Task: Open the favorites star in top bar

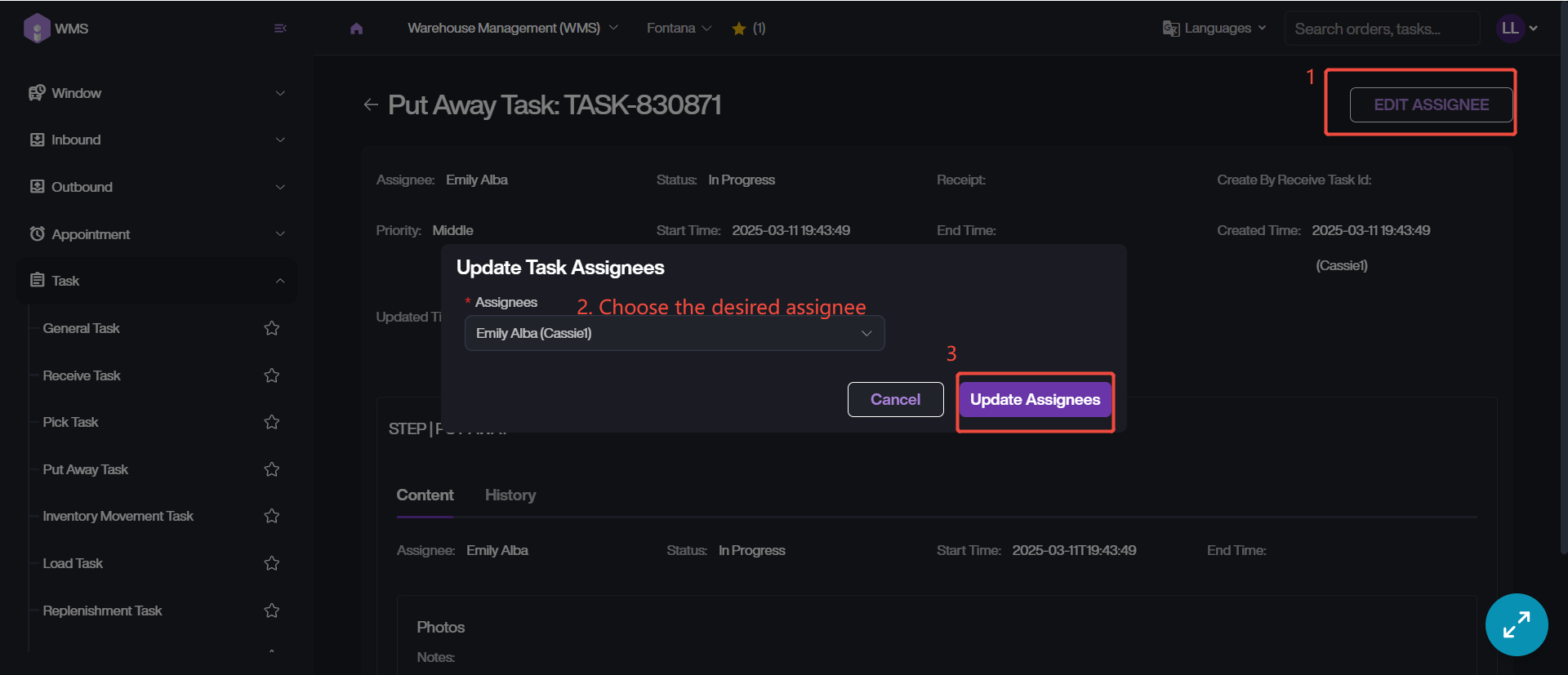Action: (x=739, y=29)
